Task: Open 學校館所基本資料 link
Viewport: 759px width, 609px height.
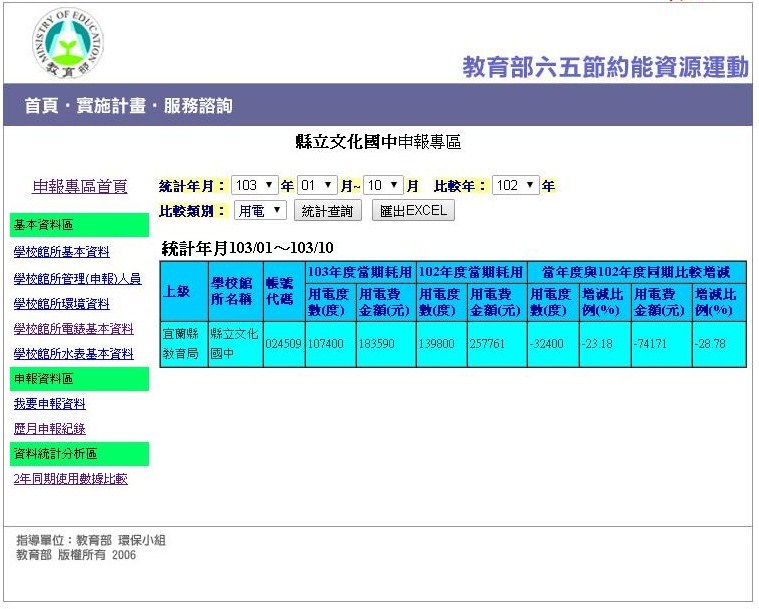Action: pyautogui.click(x=61, y=252)
